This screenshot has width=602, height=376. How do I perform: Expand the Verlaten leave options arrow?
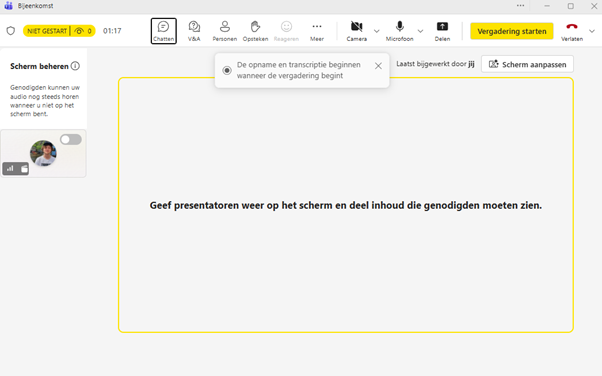pos(592,31)
